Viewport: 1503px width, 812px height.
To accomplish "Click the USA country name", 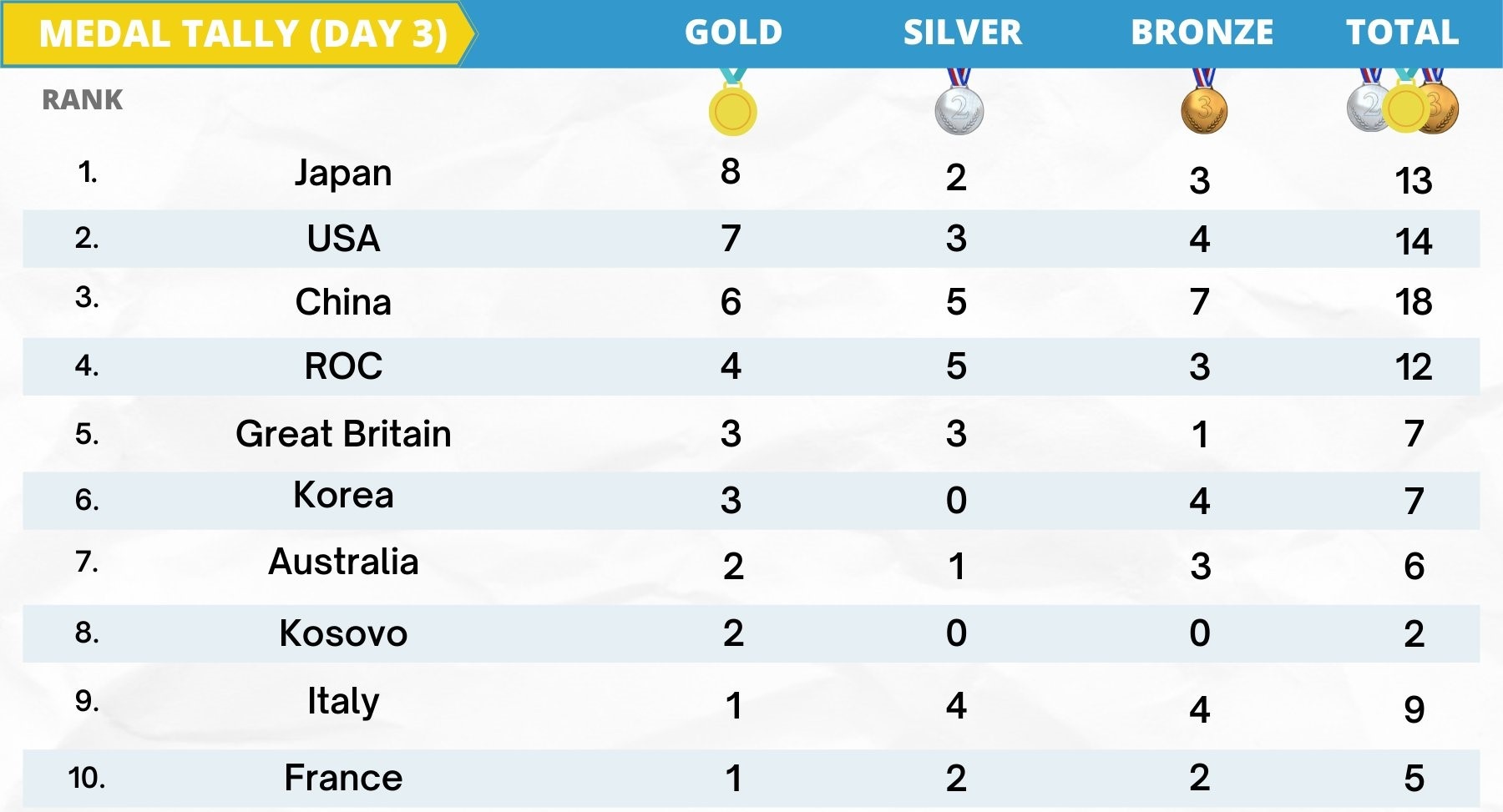I will pyautogui.click(x=343, y=239).
